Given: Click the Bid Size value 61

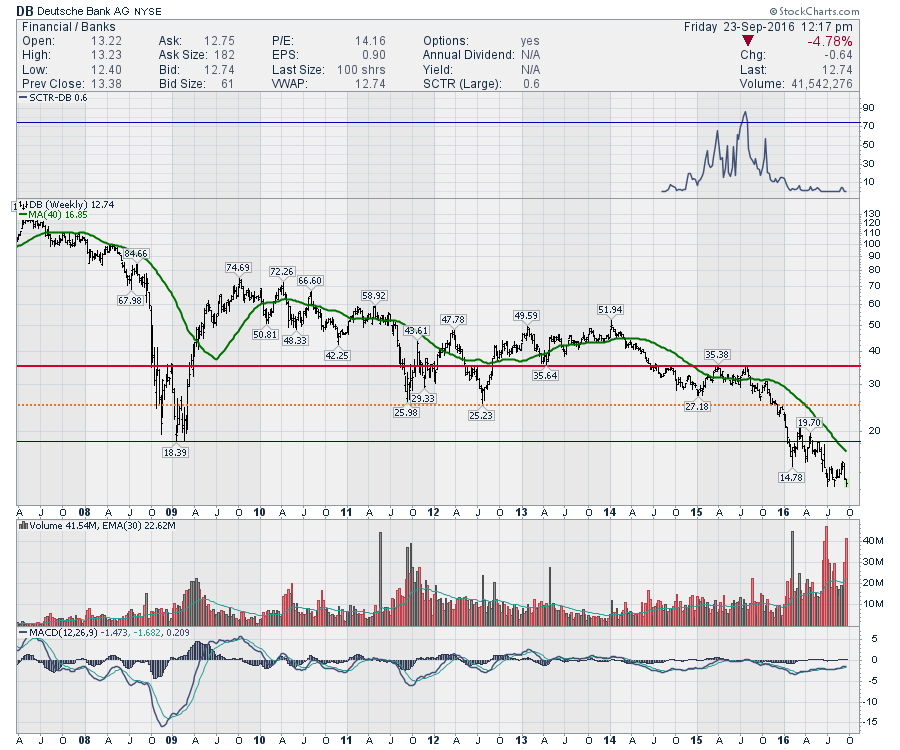Looking at the screenshot, I should tap(228, 84).
